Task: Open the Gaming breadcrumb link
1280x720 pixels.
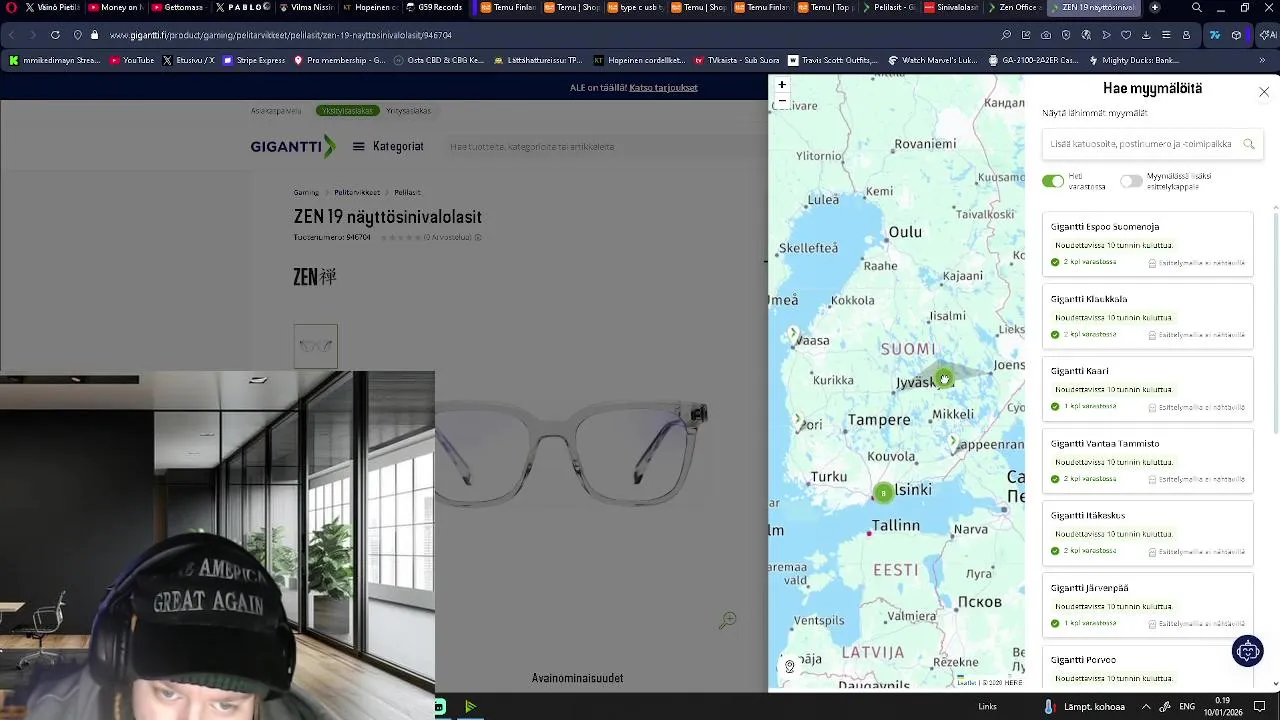Action: [x=306, y=192]
